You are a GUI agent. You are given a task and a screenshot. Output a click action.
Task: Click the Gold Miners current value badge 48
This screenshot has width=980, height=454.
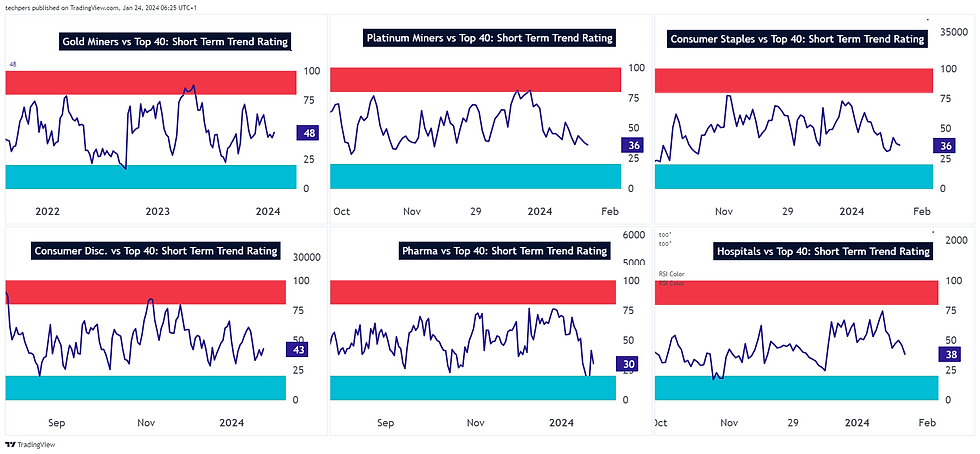309,132
